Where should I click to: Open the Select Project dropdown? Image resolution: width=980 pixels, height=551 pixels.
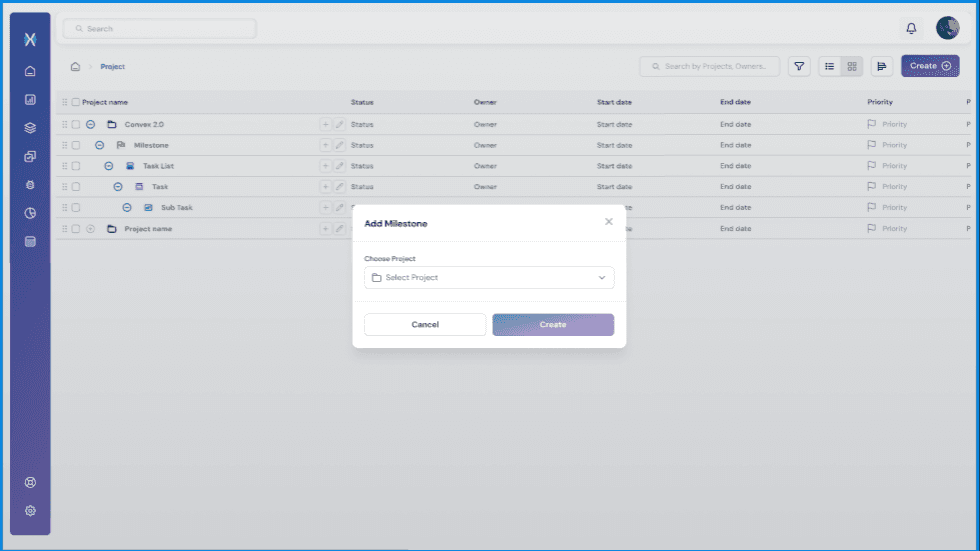(489, 277)
